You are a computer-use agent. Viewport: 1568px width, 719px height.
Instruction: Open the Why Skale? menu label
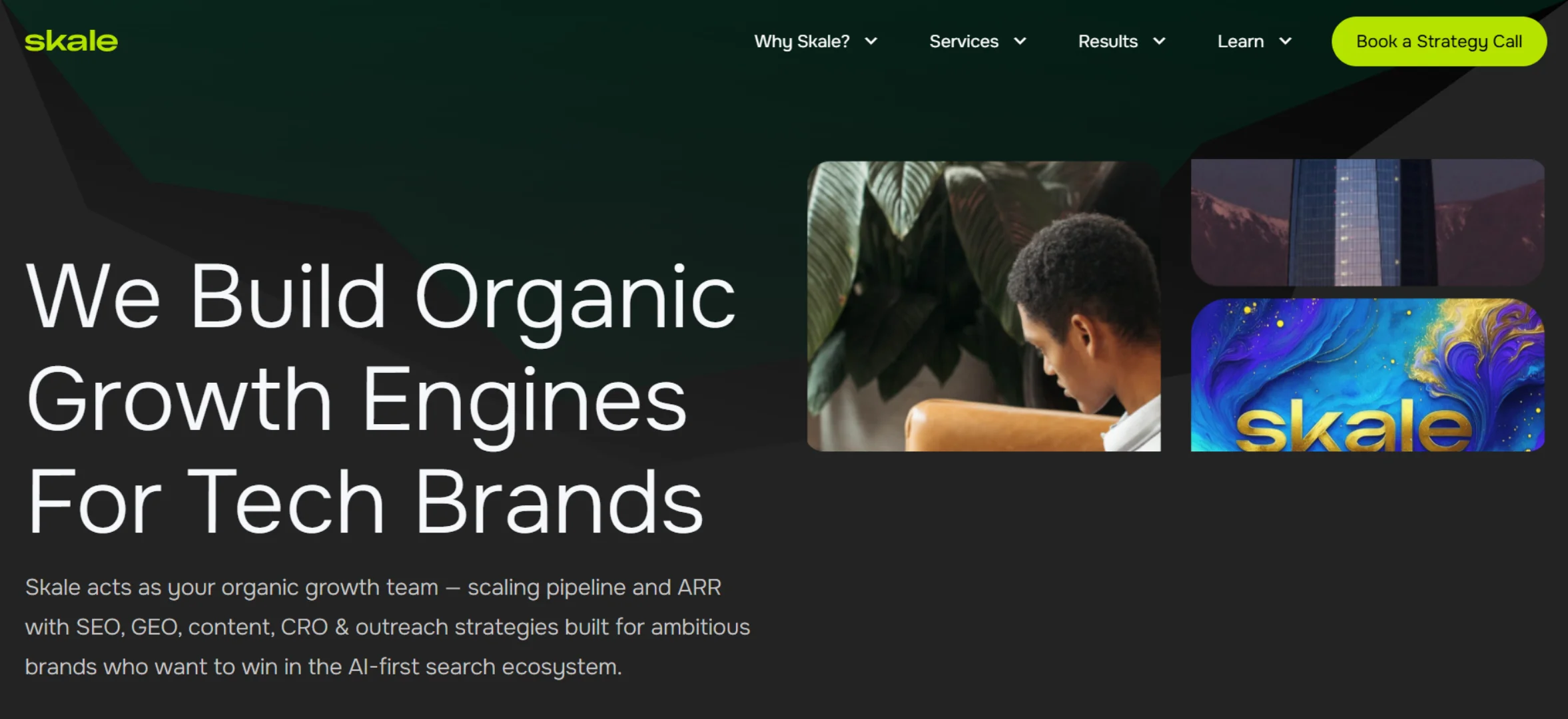click(x=802, y=41)
